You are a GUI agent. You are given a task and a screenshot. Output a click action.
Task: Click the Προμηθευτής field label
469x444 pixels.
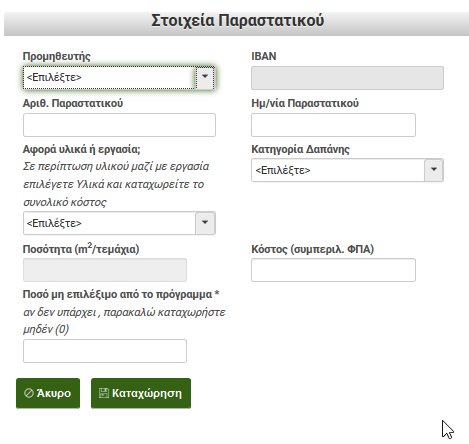[57, 56]
